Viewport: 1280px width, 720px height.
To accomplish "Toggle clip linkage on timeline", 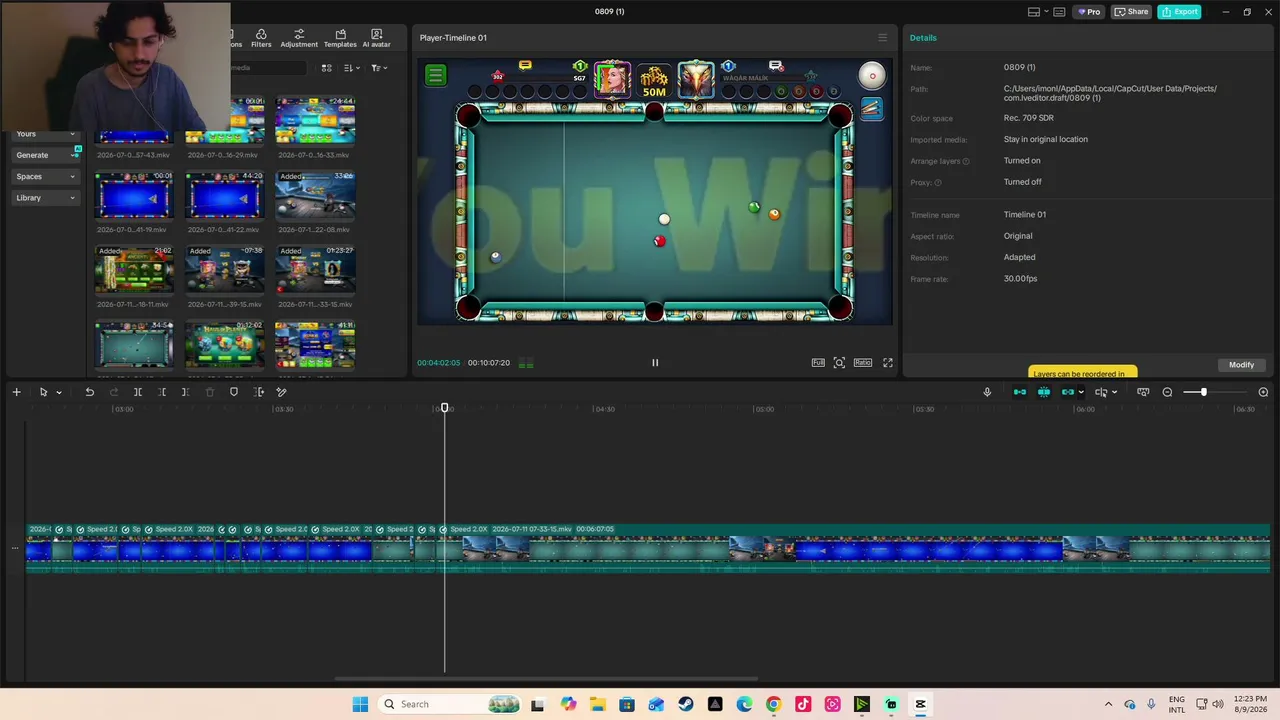I will point(1068,392).
